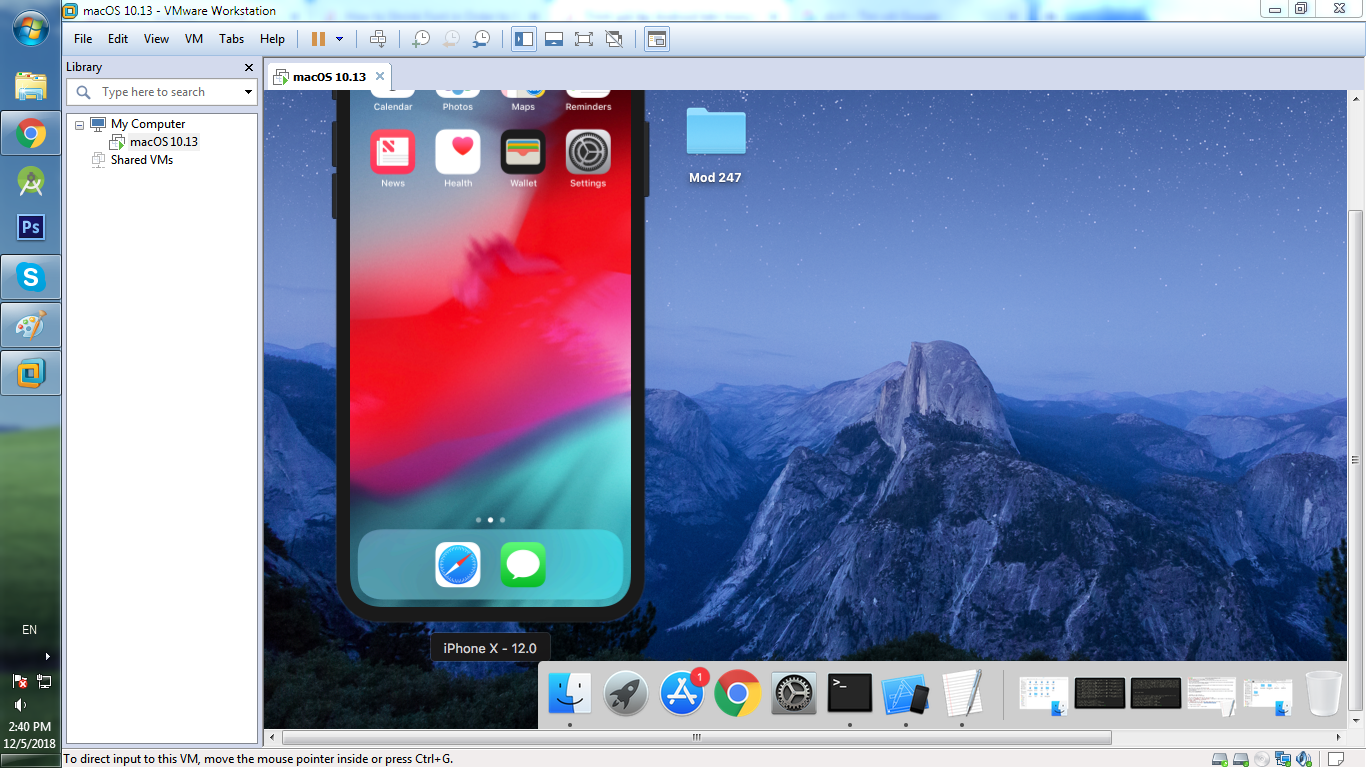The width and height of the screenshot is (1366, 768).
Task: Open the Tabs menu
Action: [231, 39]
